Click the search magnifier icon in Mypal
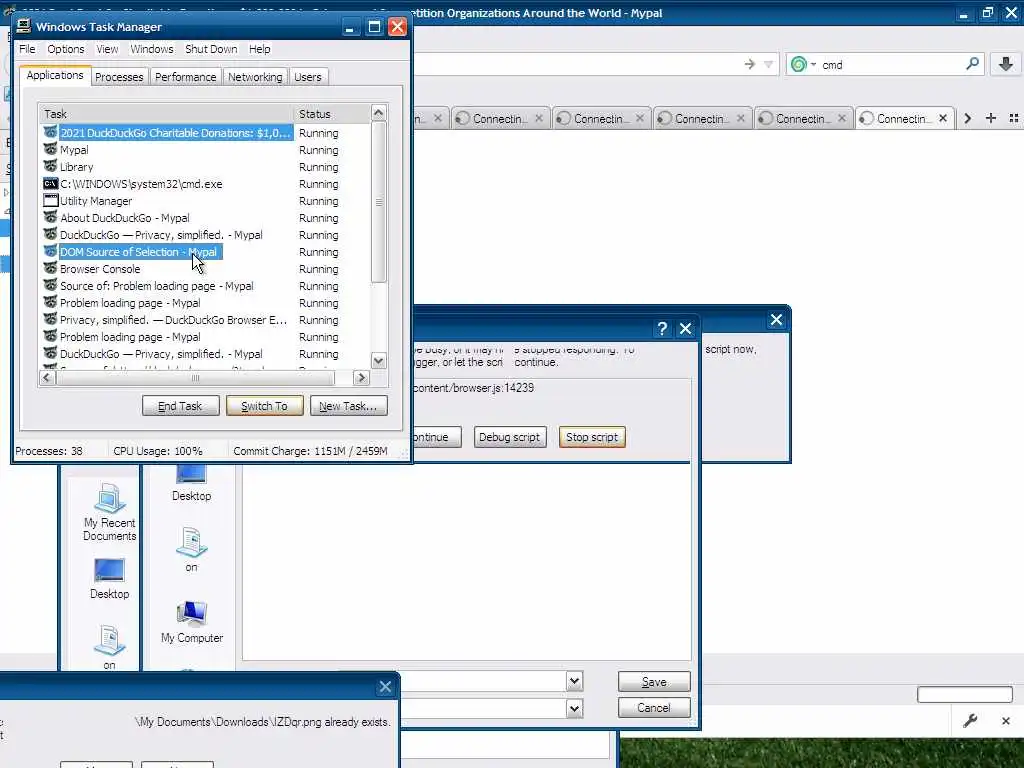This screenshot has height=768, width=1024. click(972, 64)
